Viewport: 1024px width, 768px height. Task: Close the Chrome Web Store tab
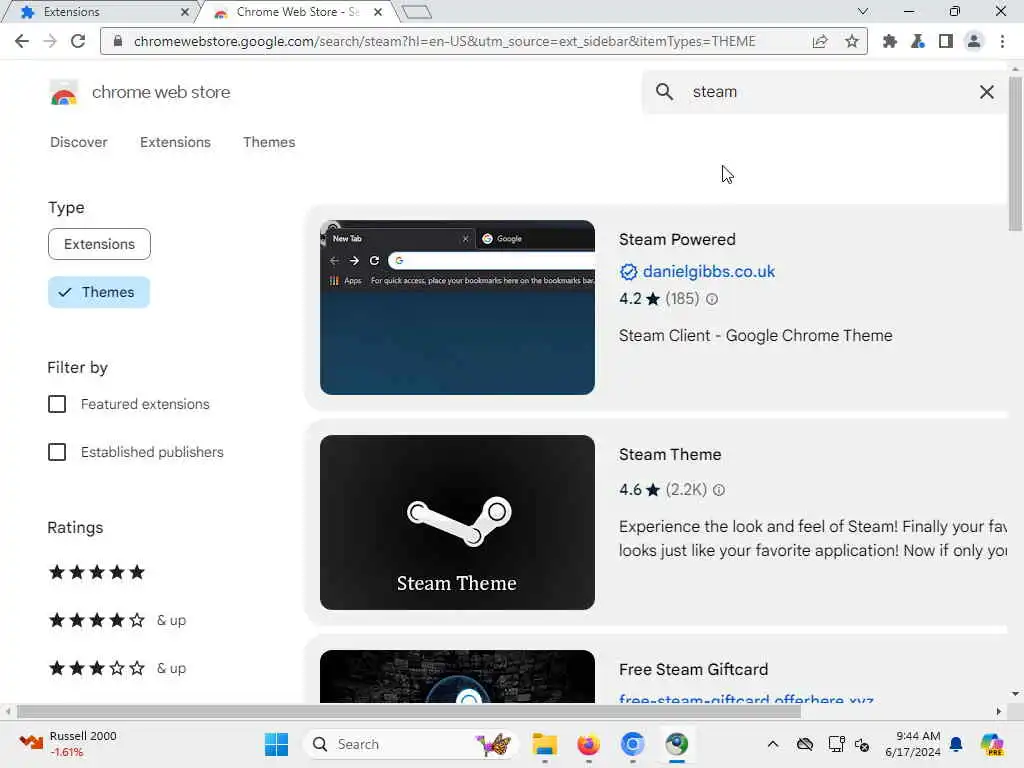[x=377, y=12]
